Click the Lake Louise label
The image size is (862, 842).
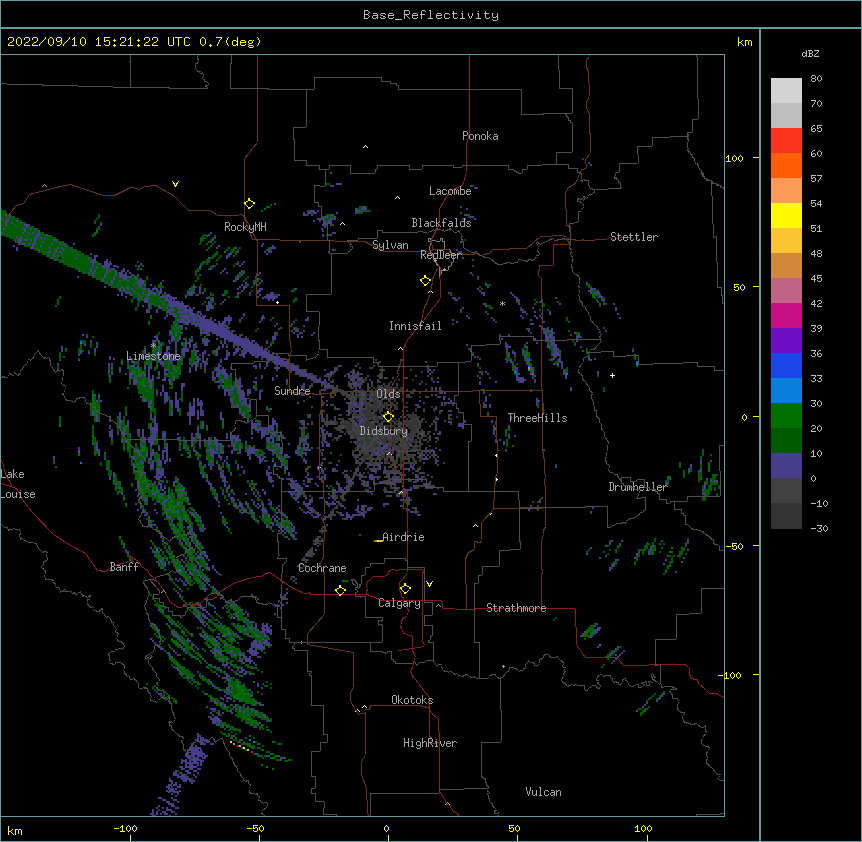click(18, 484)
